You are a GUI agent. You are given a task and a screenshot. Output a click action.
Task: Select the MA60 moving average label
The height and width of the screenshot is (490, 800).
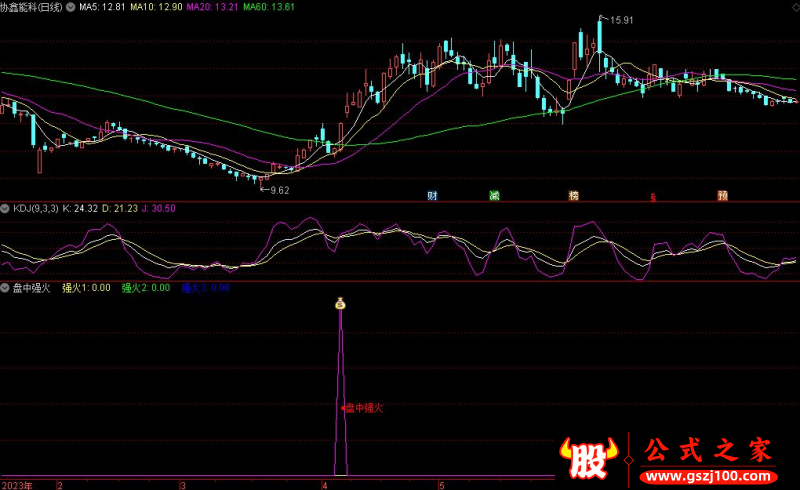[272, 6]
